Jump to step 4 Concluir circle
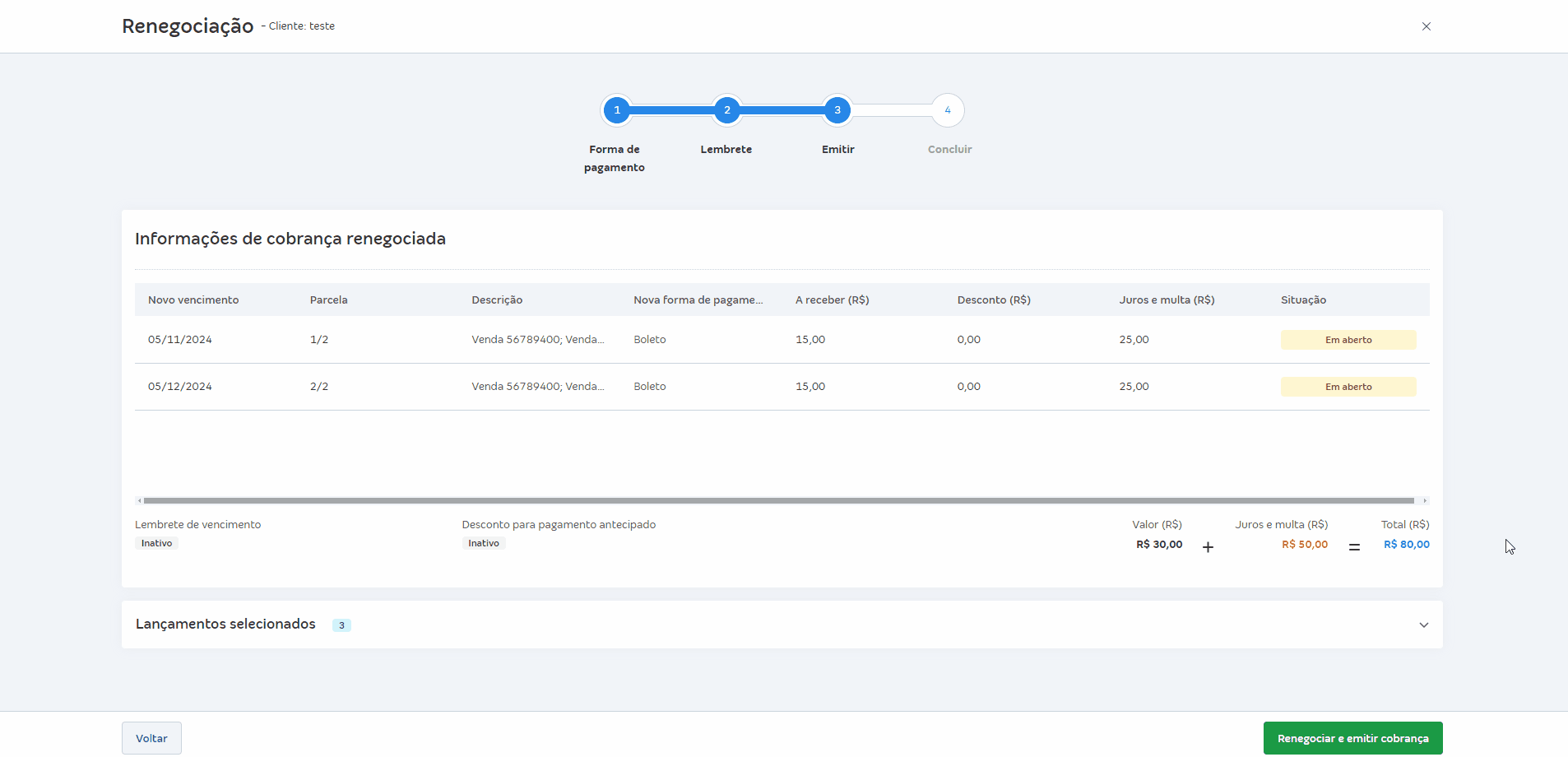 (x=947, y=110)
